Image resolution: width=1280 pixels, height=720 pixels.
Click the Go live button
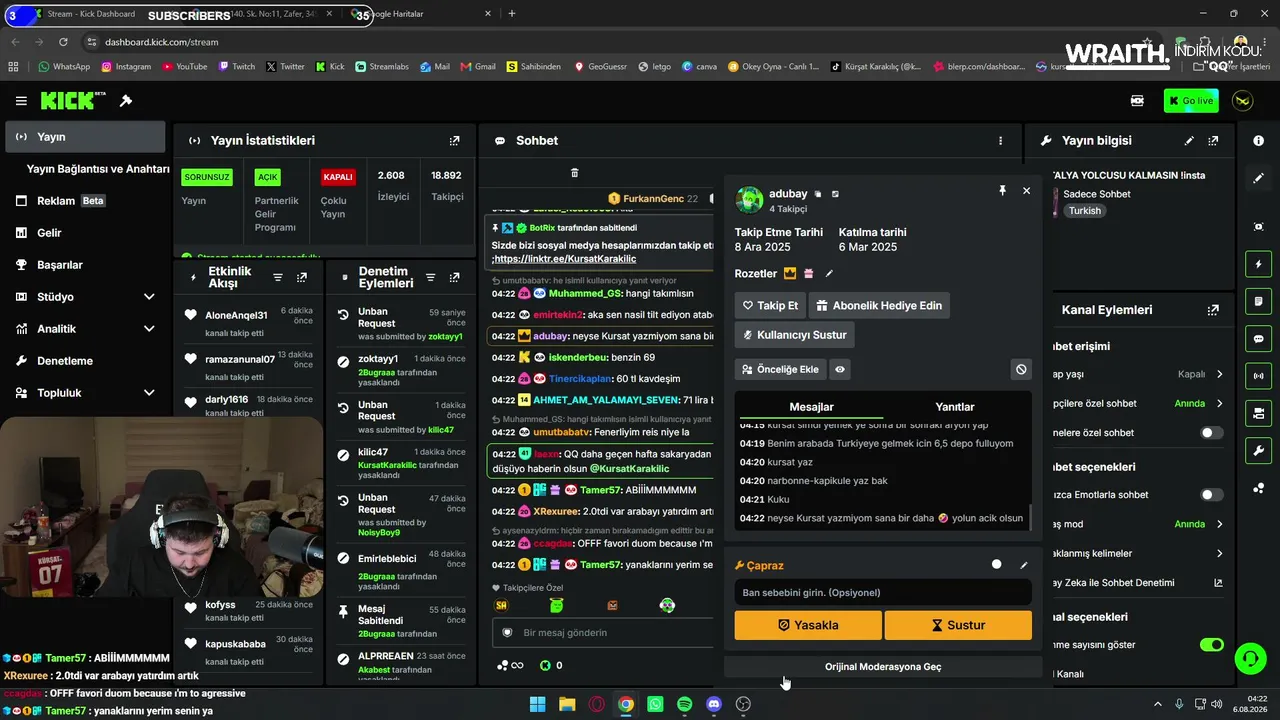(1191, 101)
